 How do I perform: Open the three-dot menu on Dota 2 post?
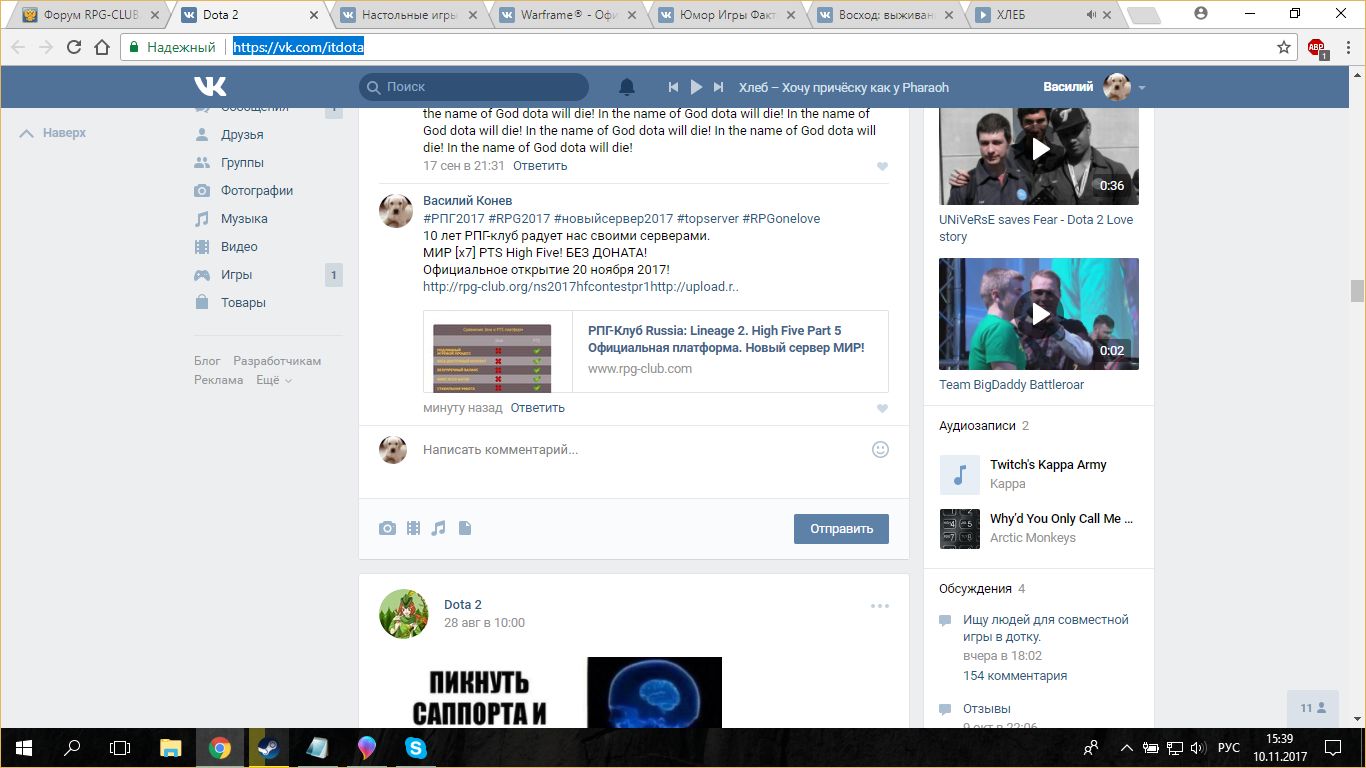[879, 605]
